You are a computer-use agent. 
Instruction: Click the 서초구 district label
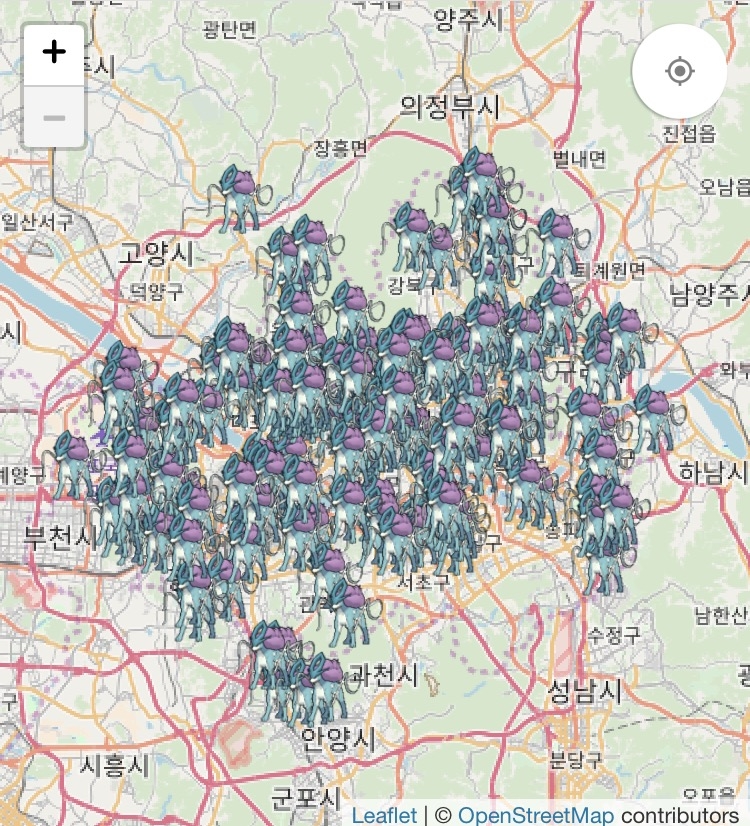[x=423, y=582]
